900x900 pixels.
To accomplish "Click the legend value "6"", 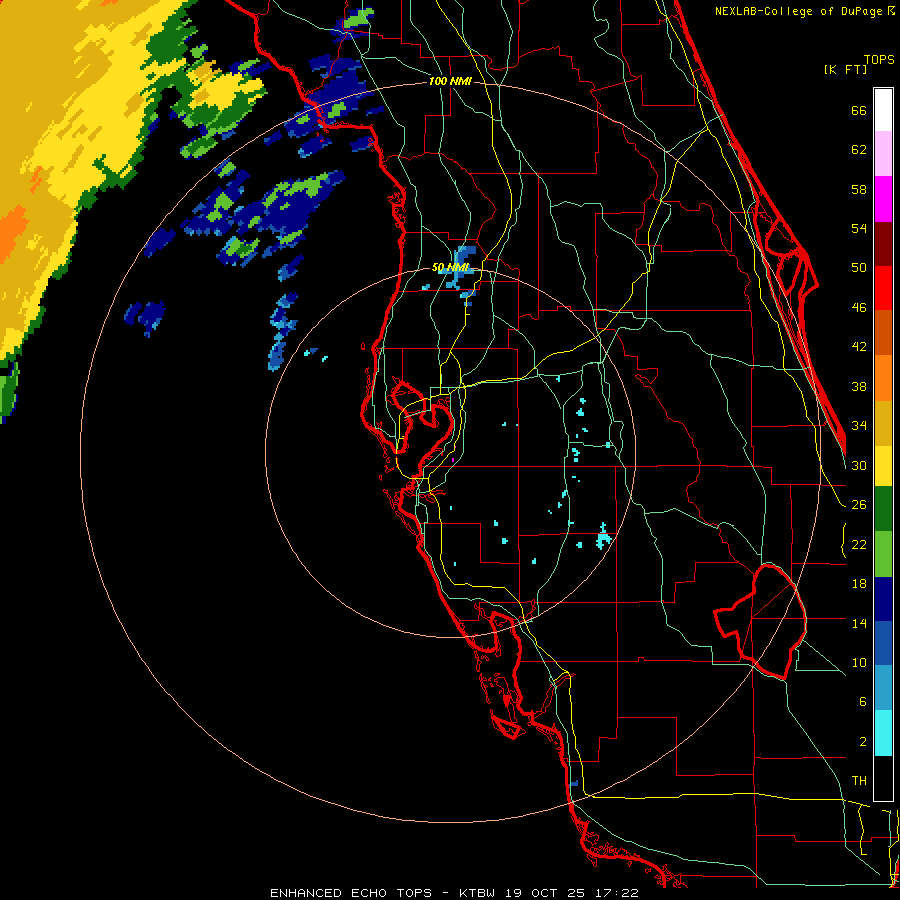I will pyautogui.click(x=862, y=702).
